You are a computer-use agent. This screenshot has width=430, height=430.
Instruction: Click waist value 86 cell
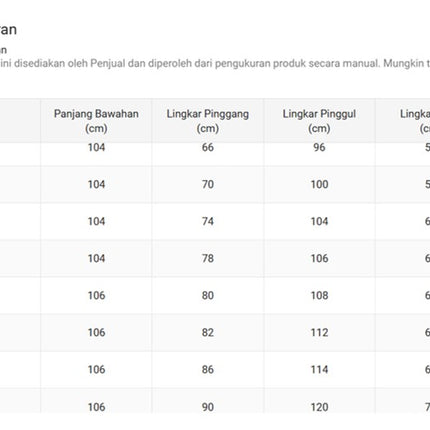208,369
